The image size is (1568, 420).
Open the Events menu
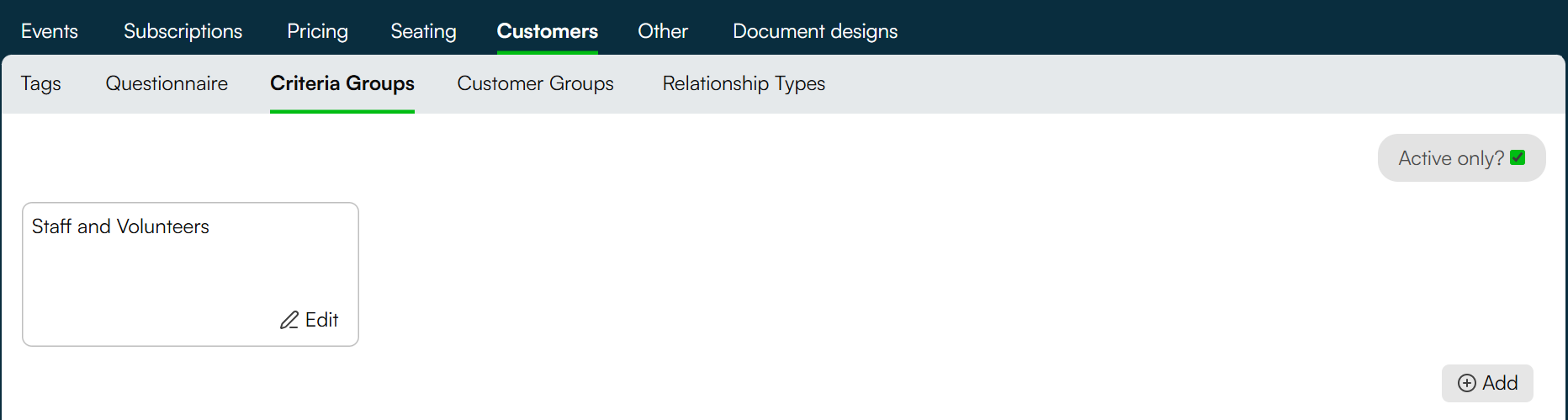50,31
